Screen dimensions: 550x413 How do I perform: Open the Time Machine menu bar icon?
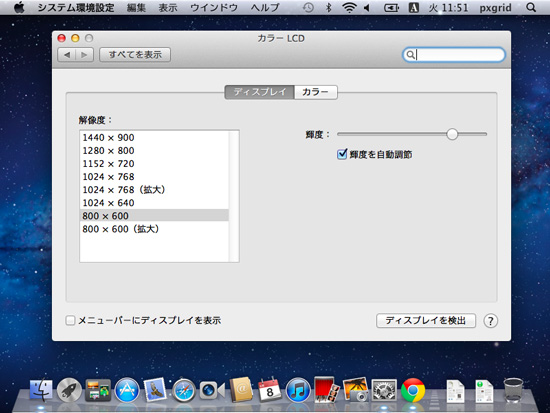(308, 7)
